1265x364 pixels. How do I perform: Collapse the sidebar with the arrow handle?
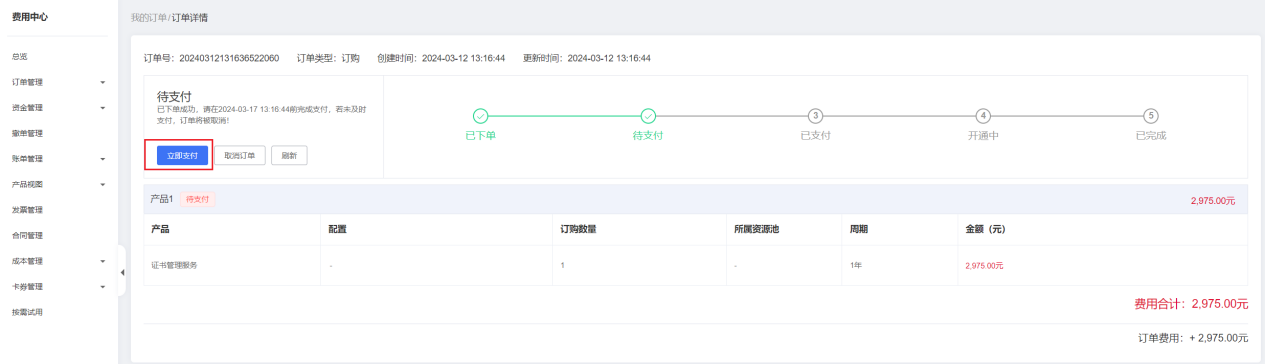tap(122, 272)
